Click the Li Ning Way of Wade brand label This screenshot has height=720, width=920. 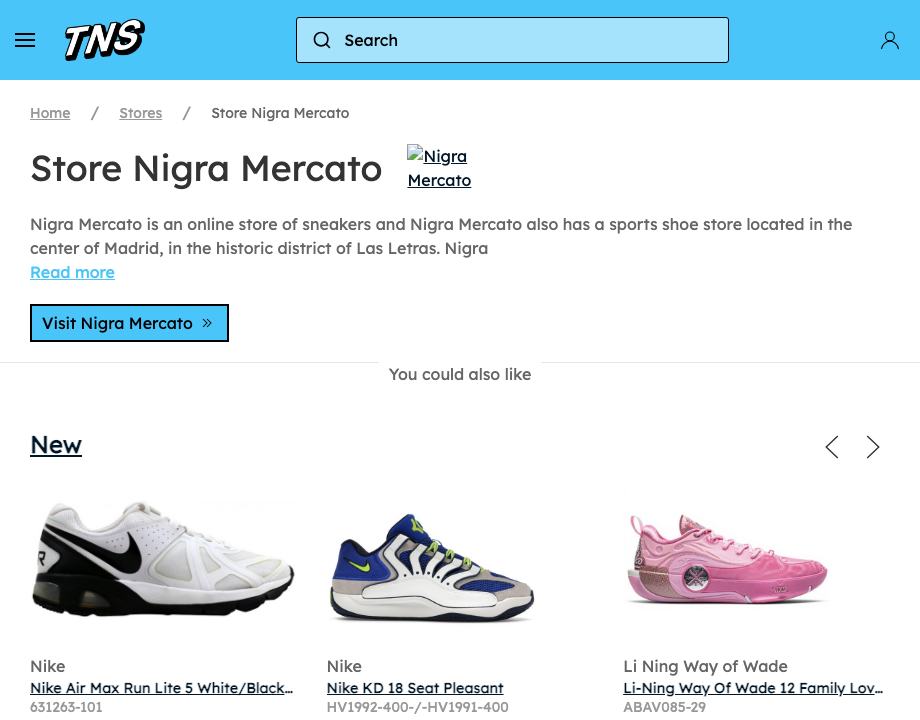click(705, 666)
